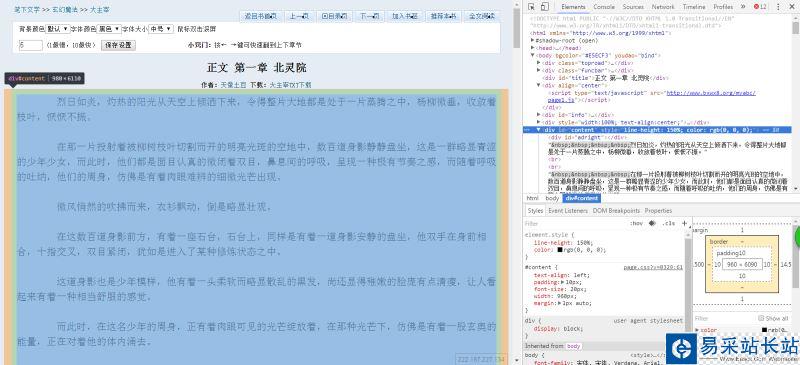Image resolution: width=800 pixels, height=365 pixels.
Task: Open the Timeline tab
Action: click(694, 7)
